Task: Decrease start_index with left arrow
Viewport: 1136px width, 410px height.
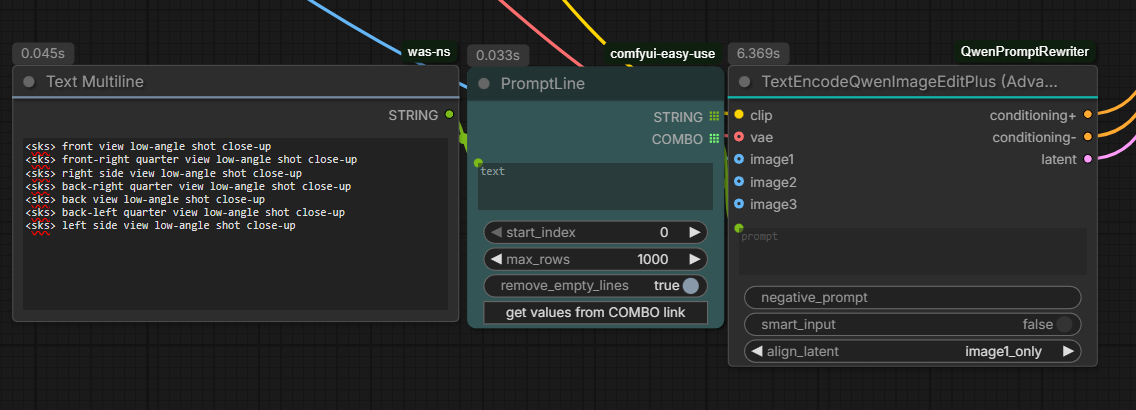Action: pyautogui.click(x=496, y=233)
